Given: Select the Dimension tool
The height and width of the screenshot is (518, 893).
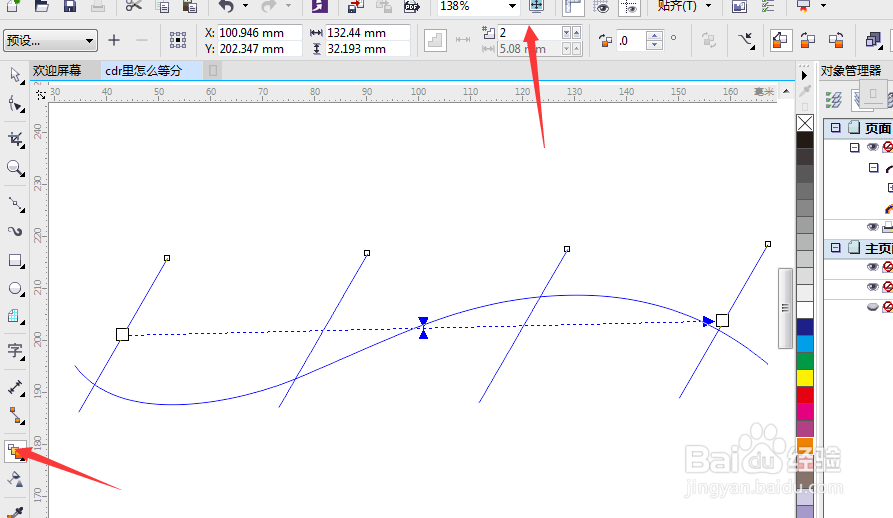Looking at the screenshot, I should (15, 388).
